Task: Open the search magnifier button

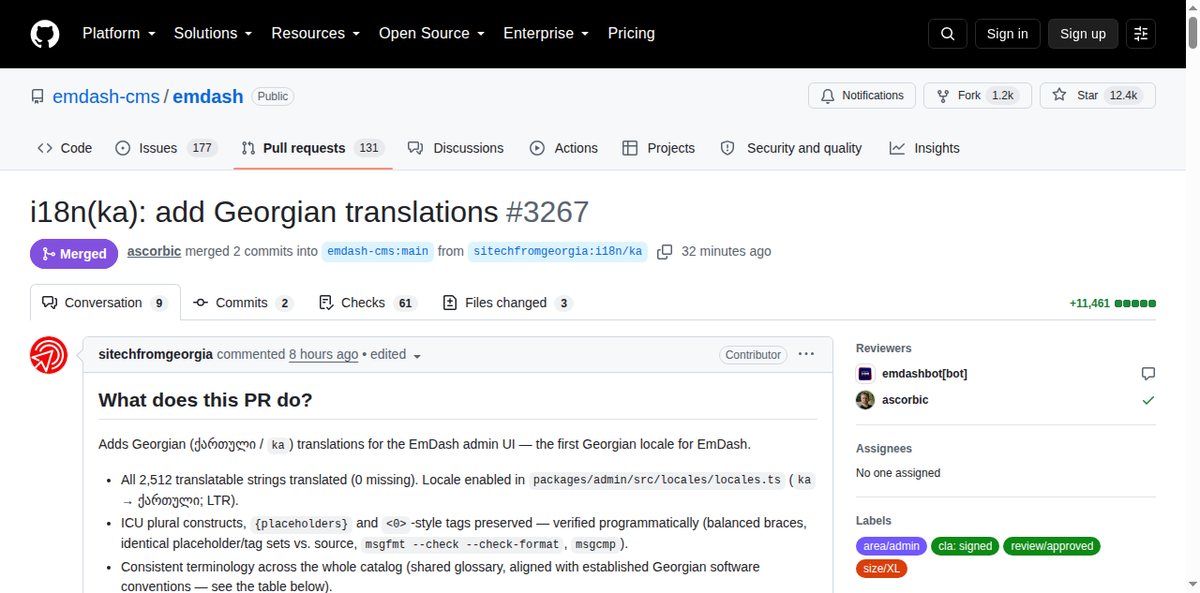Action: point(947,34)
